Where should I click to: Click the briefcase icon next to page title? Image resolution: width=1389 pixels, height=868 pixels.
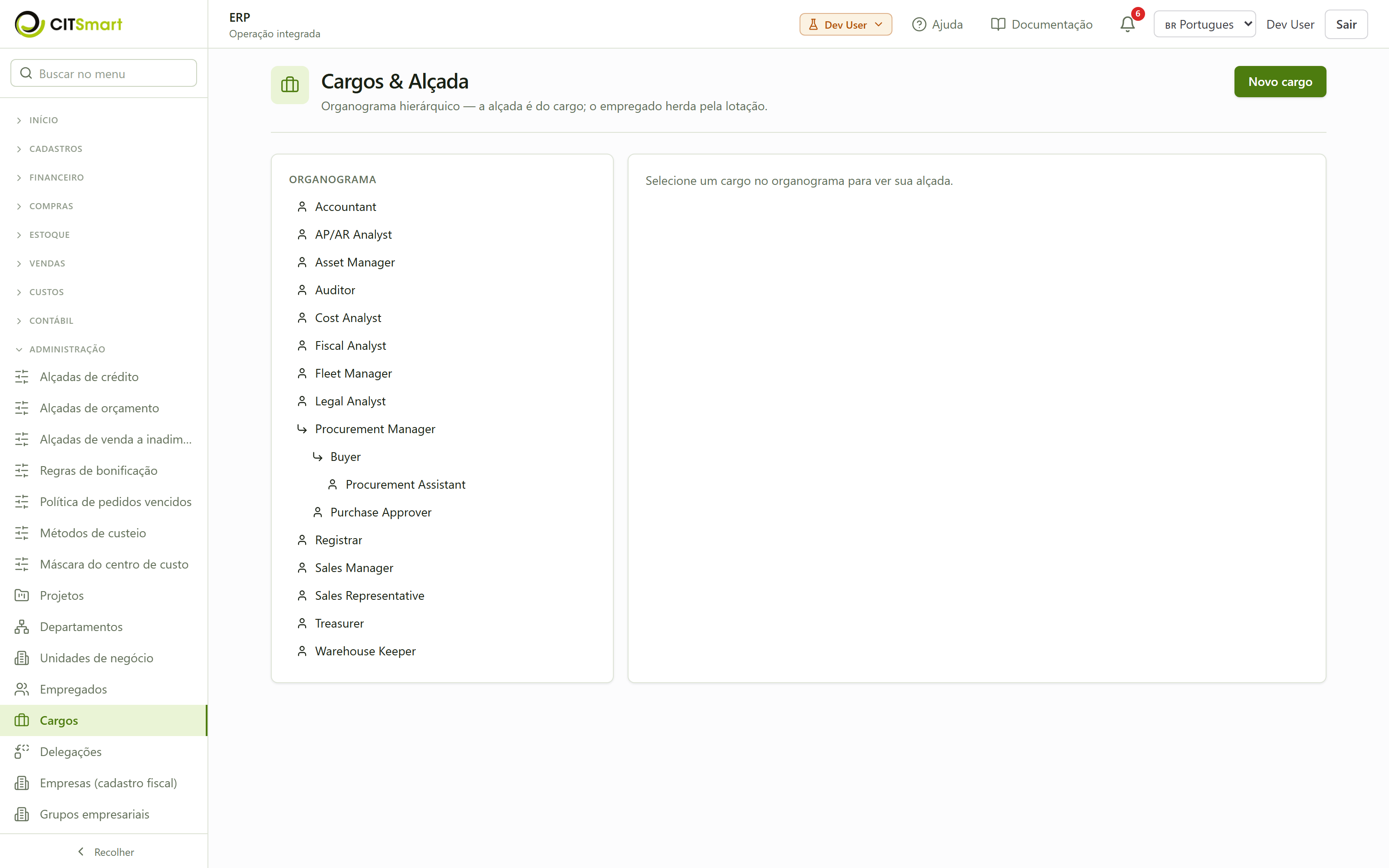click(x=290, y=85)
